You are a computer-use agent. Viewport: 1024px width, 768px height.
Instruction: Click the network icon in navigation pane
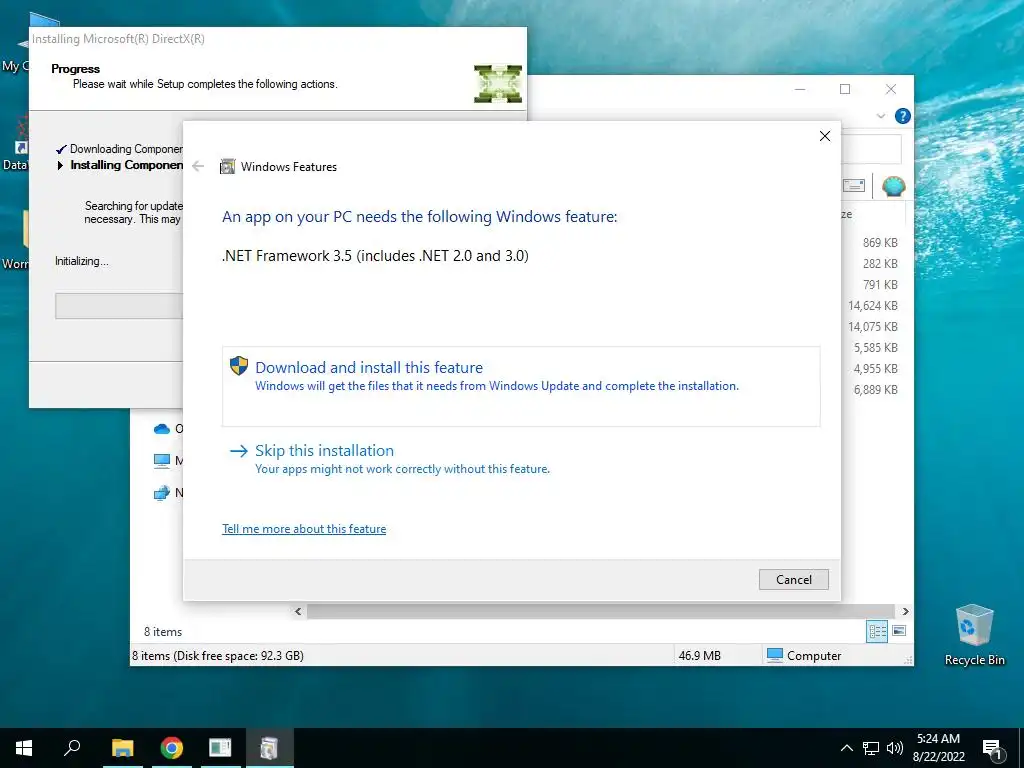(x=161, y=493)
